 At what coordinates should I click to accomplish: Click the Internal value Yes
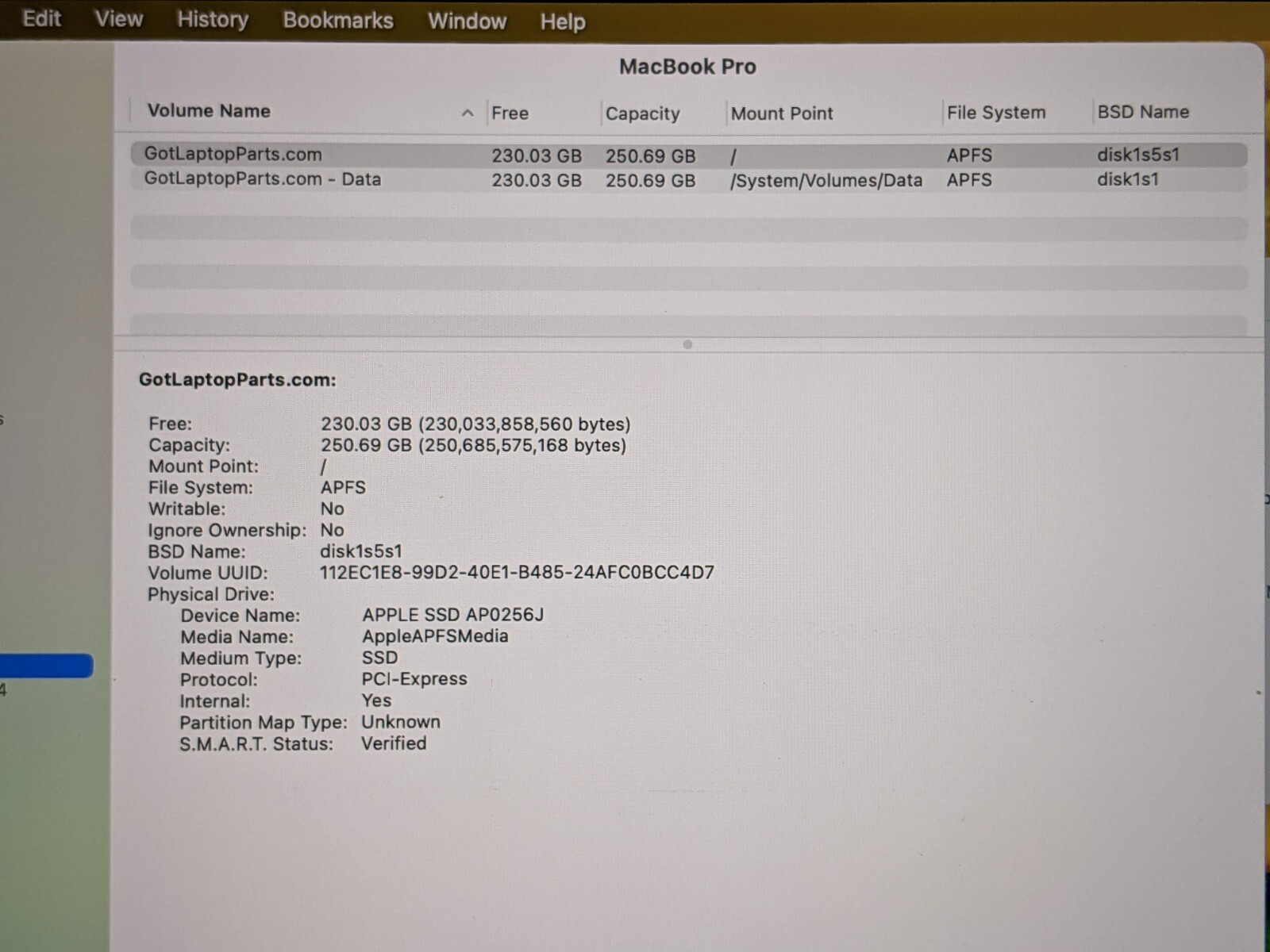pyautogui.click(x=376, y=701)
